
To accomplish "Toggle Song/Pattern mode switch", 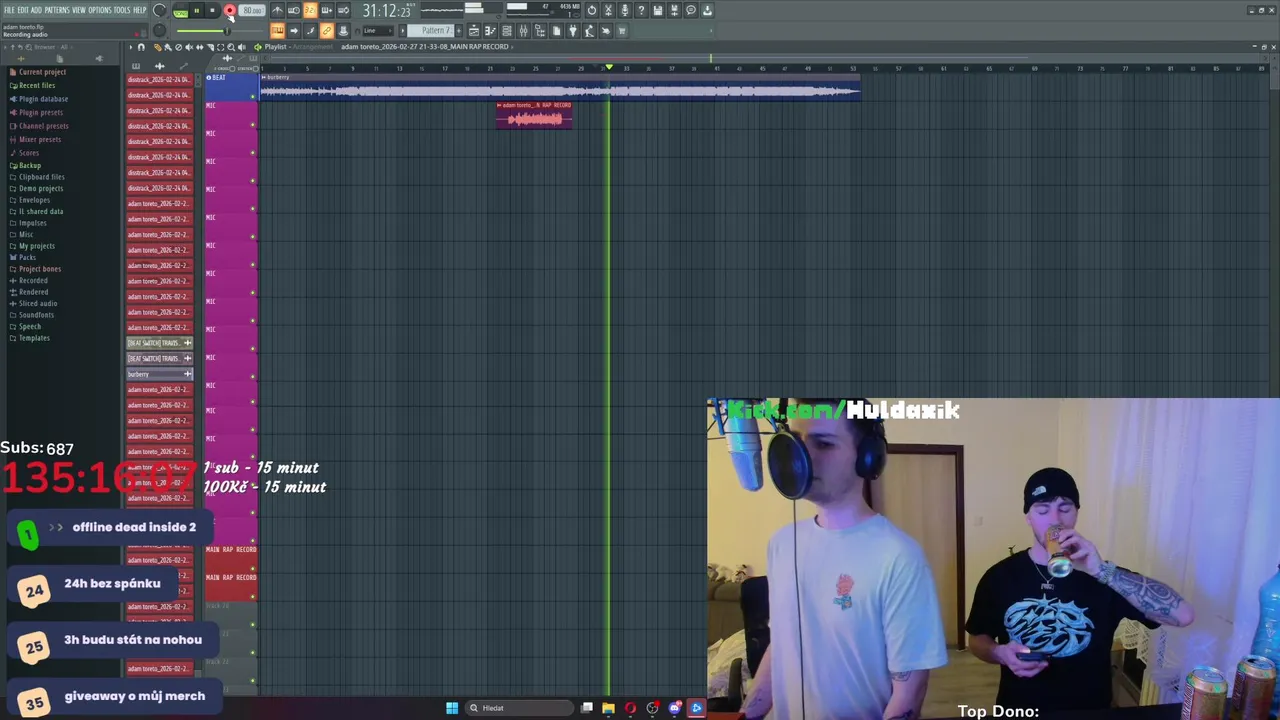I will point(180,10).
